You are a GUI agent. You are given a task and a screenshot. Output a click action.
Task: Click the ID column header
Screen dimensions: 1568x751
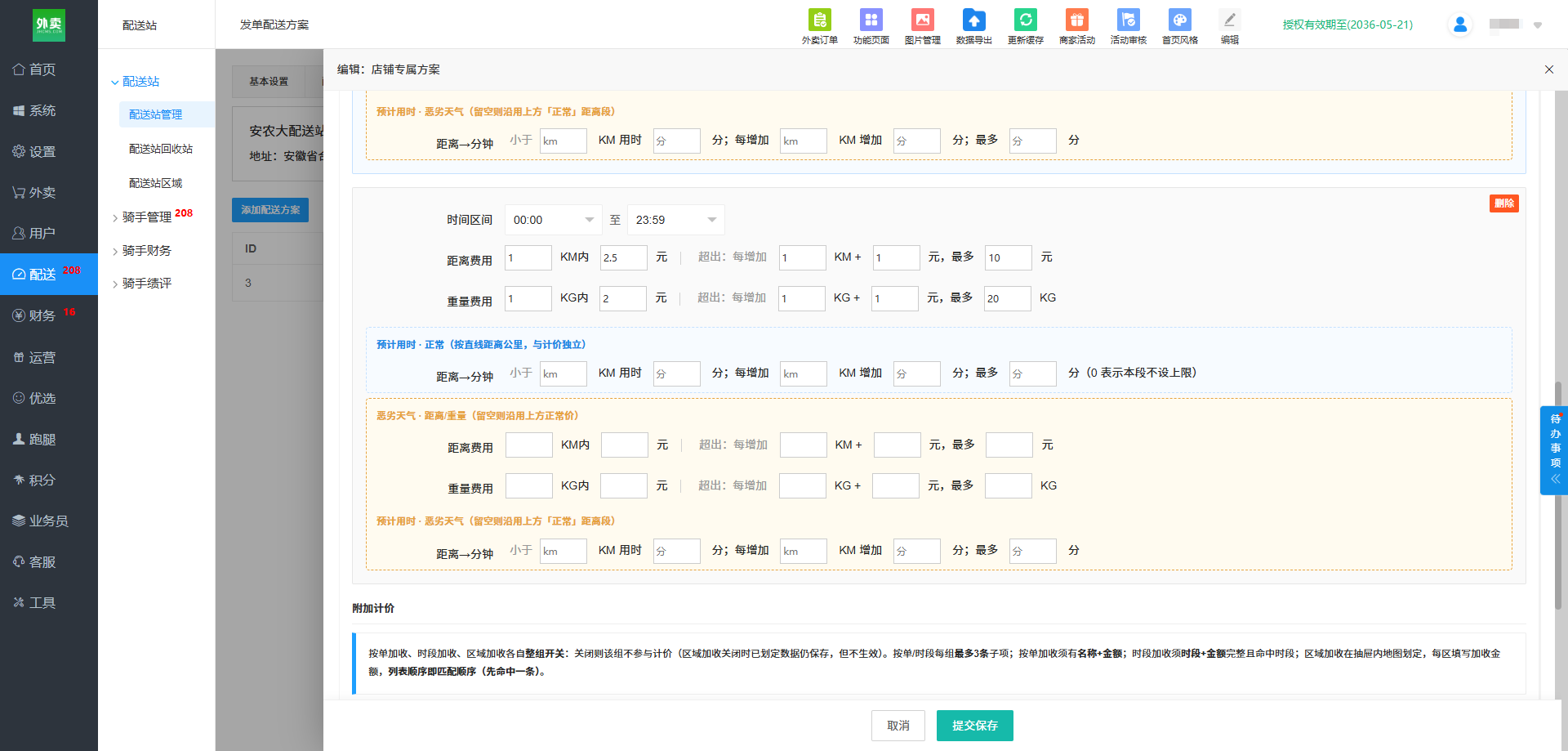(251, 248)
